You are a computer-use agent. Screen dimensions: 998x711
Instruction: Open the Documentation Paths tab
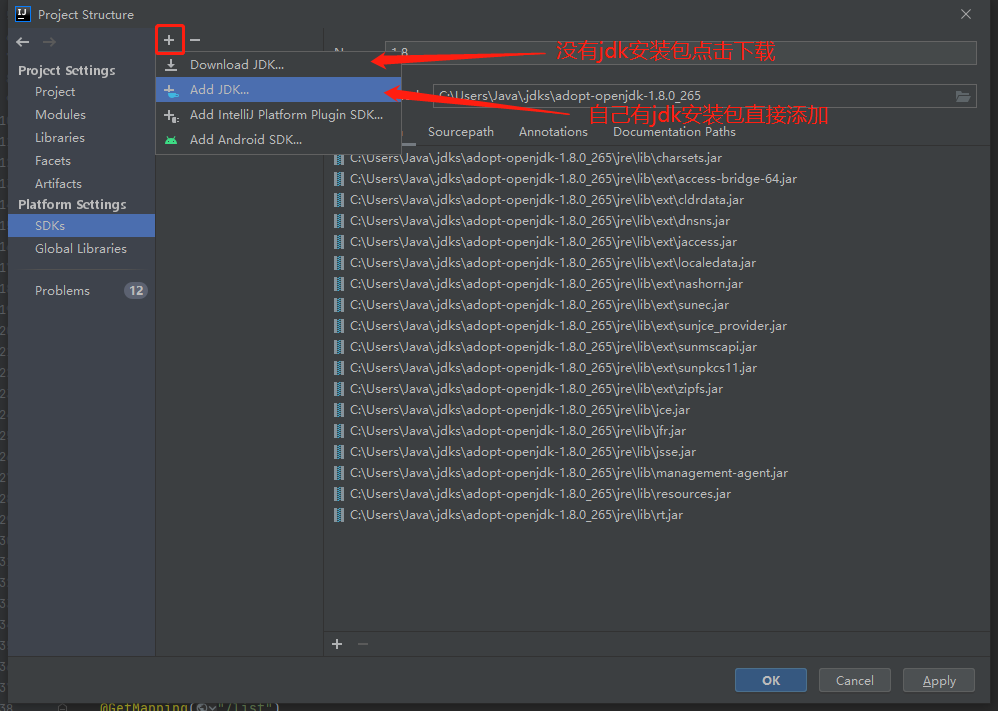[673, 131]
